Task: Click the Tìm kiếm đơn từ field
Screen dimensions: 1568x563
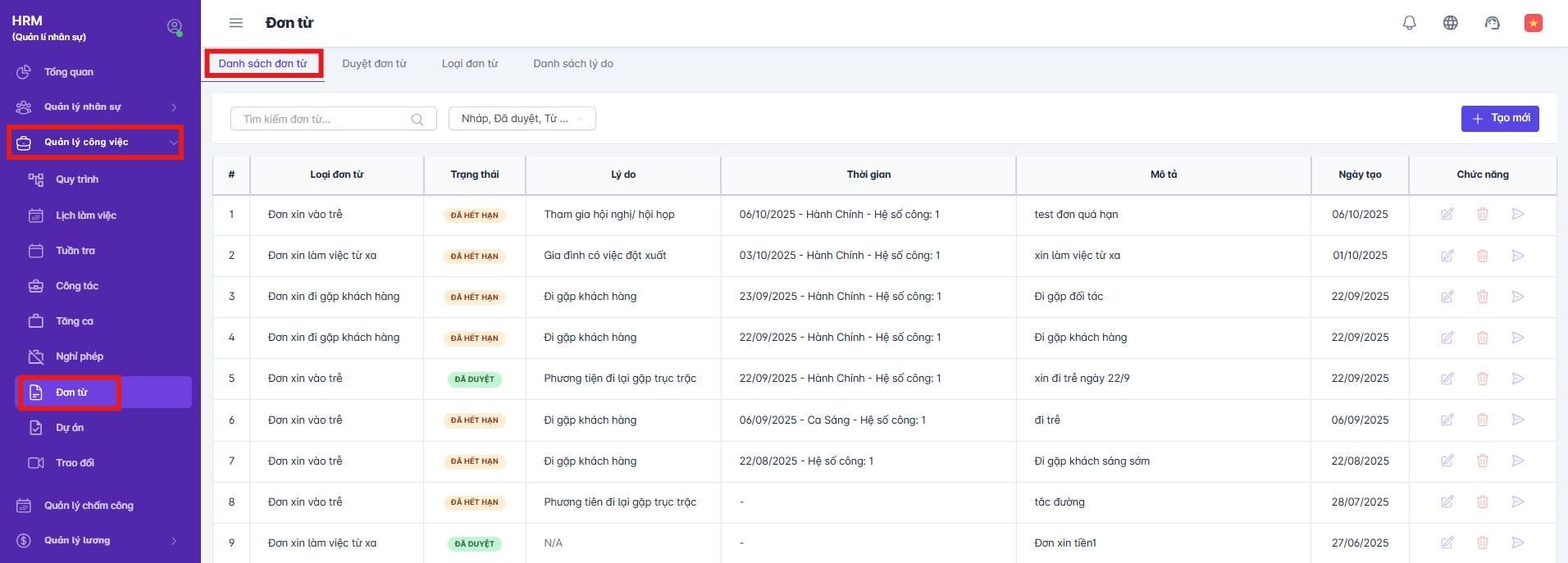Action: pos(324,120)
